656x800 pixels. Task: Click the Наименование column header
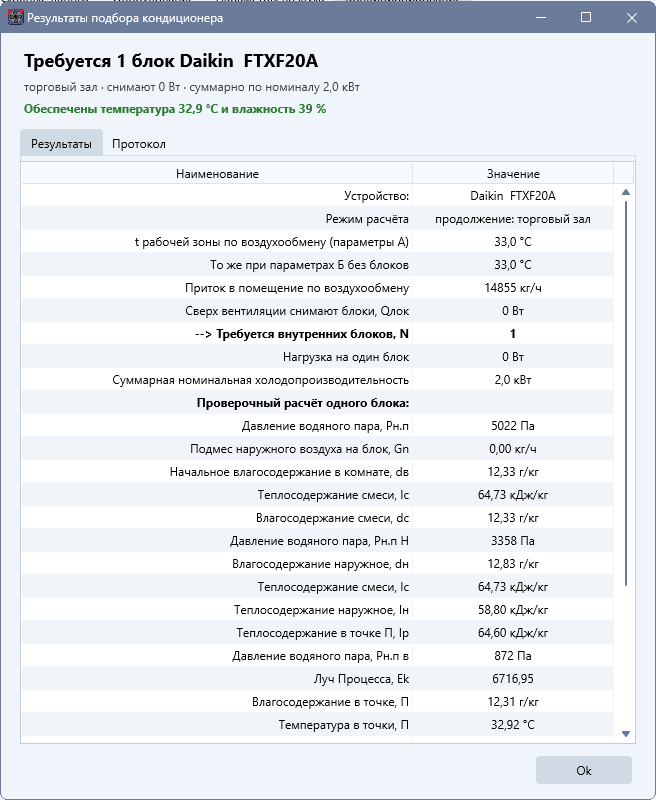[217, 174]
